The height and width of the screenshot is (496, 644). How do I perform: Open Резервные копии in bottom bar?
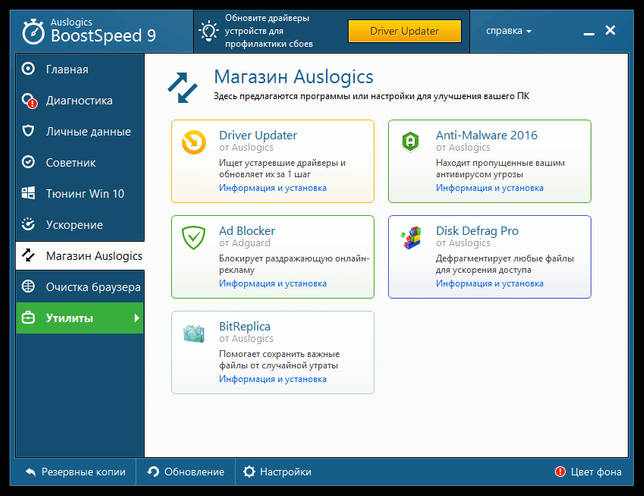74,472
